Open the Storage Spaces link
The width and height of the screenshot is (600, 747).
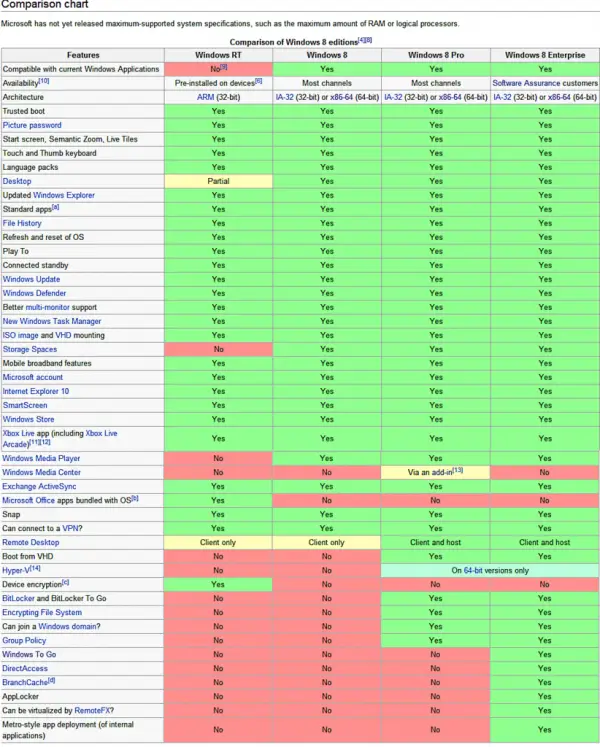click(x=30, y=349)
